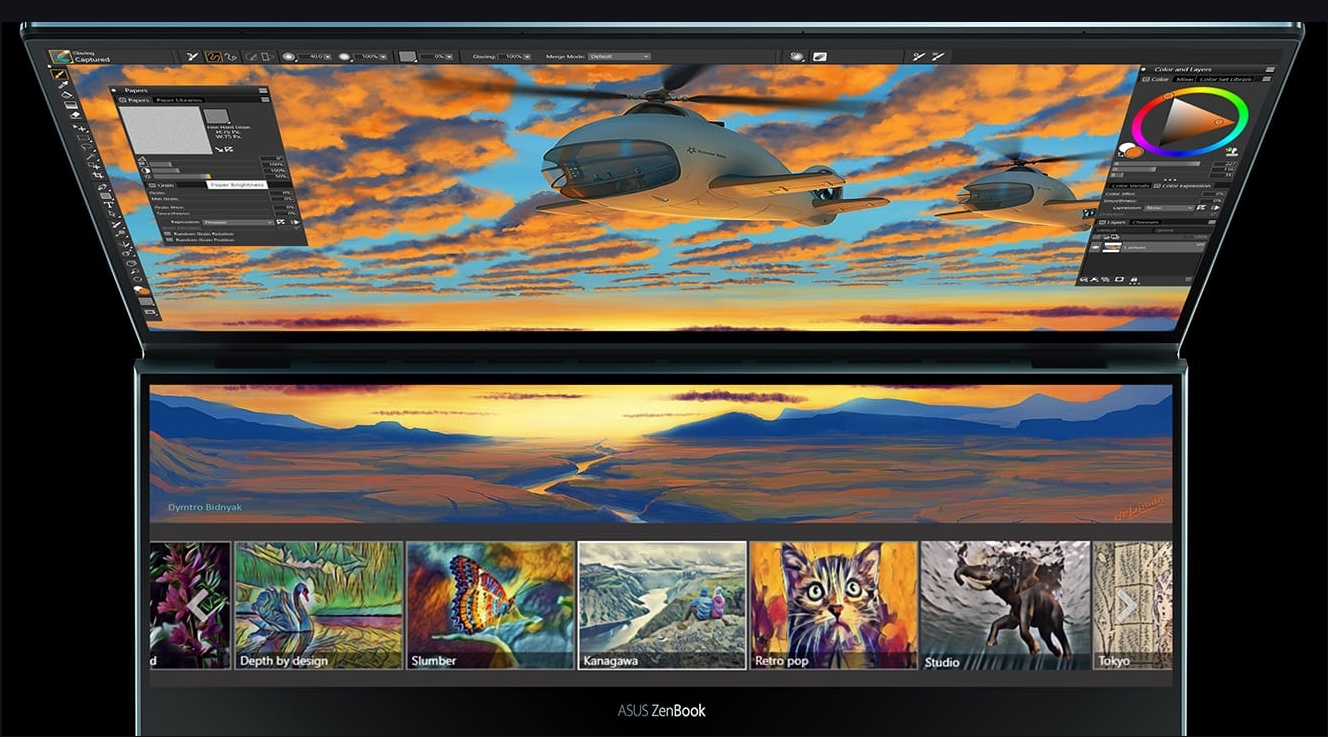Enable Random Grain Position checkbox
The height and width of the screenshot is (737, 1328).
coord(167,240)
